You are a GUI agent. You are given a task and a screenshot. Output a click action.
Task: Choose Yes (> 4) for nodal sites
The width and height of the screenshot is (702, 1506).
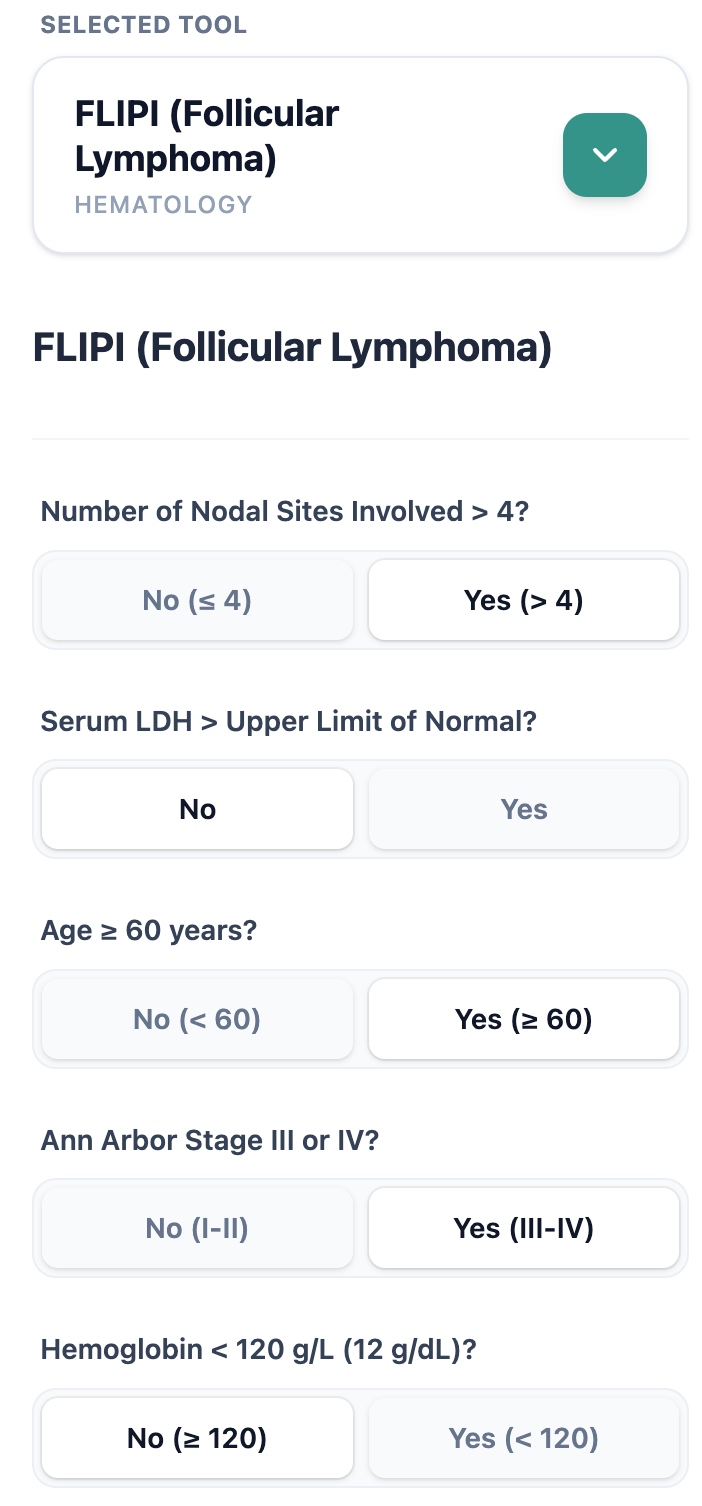pos(524,600)
